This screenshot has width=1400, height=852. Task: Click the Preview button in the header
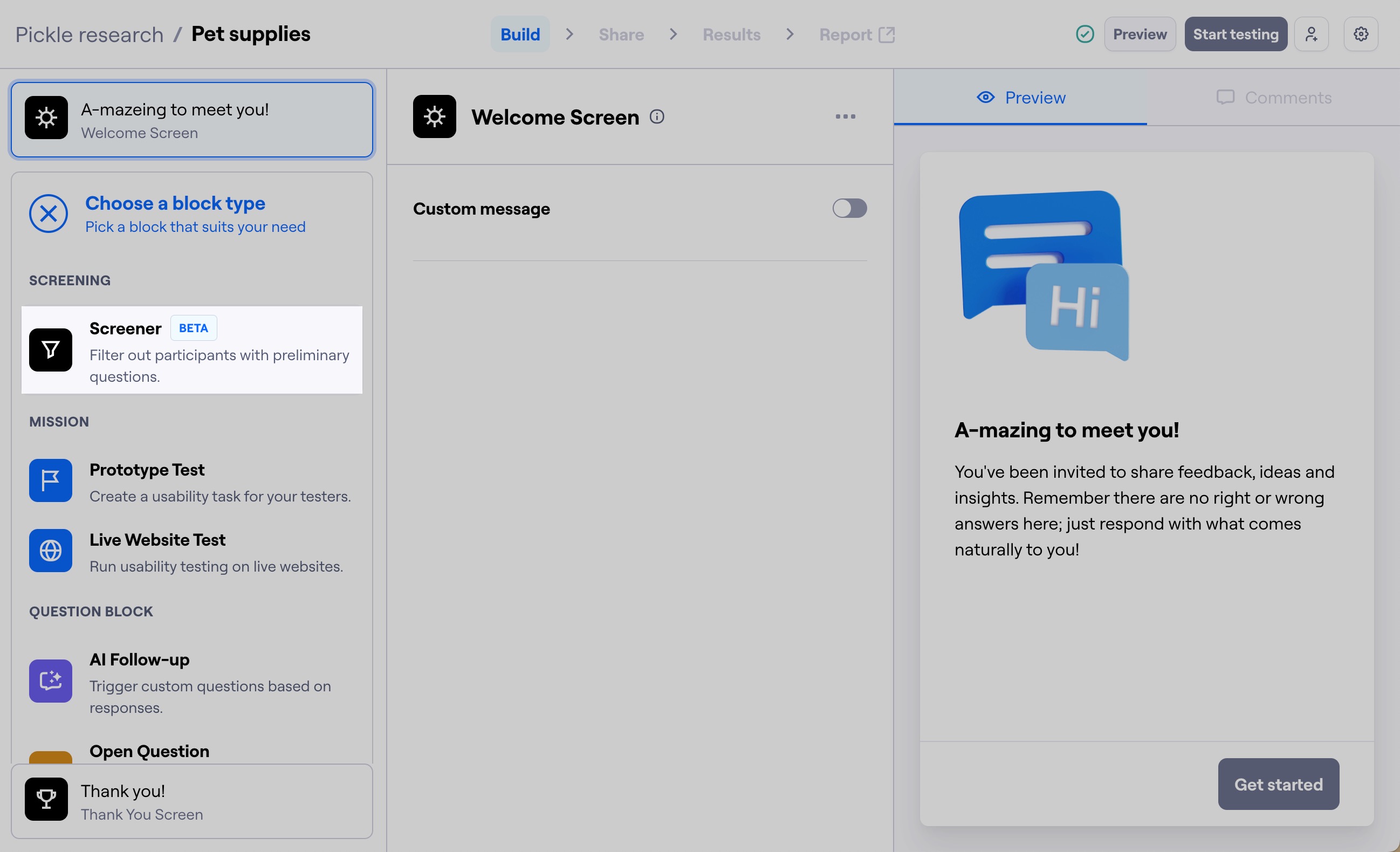pyautogui.click(x=1139, y=34)
